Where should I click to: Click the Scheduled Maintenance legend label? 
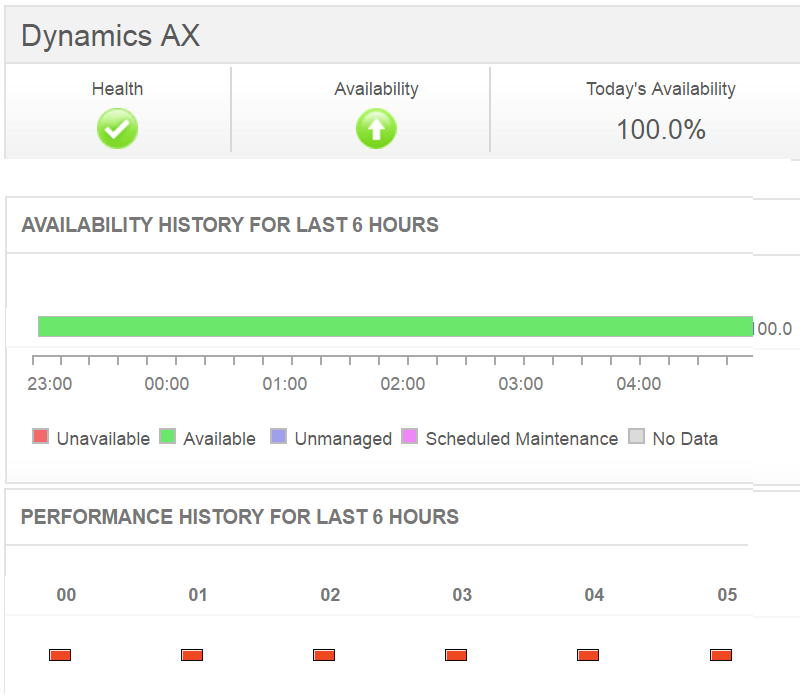(x=522, y=439)
